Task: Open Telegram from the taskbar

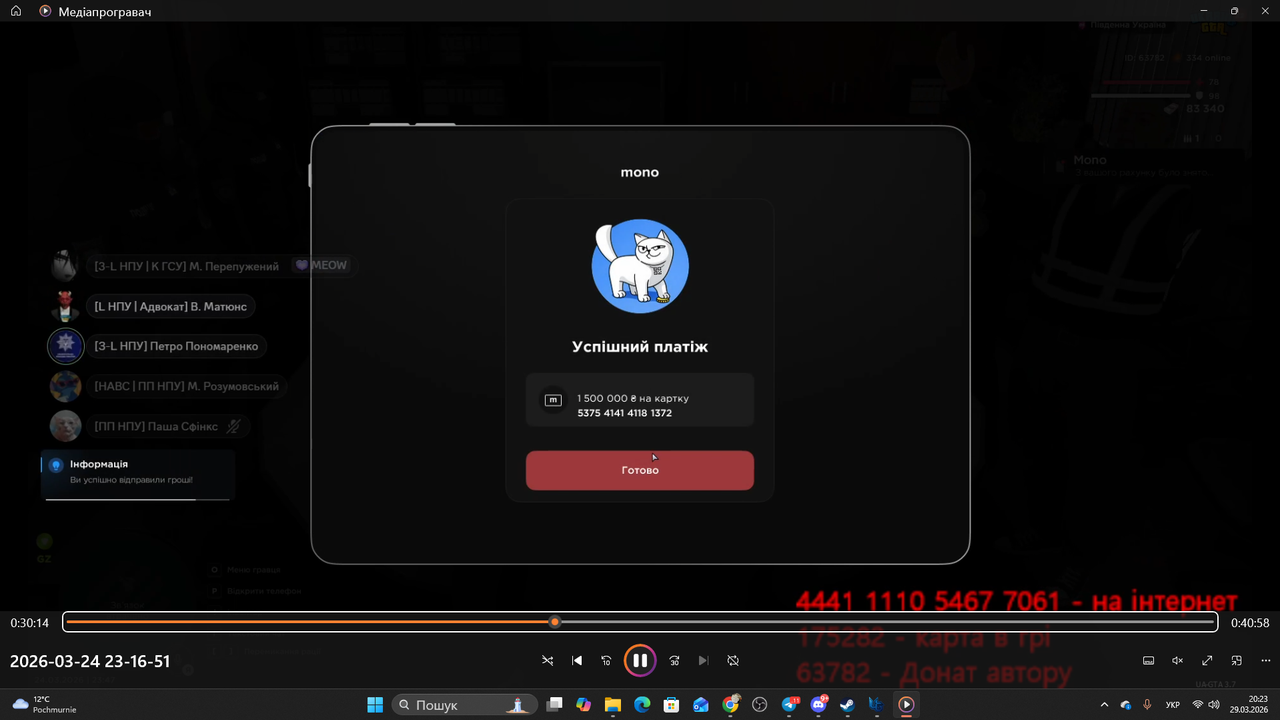Action: point(790,705)
